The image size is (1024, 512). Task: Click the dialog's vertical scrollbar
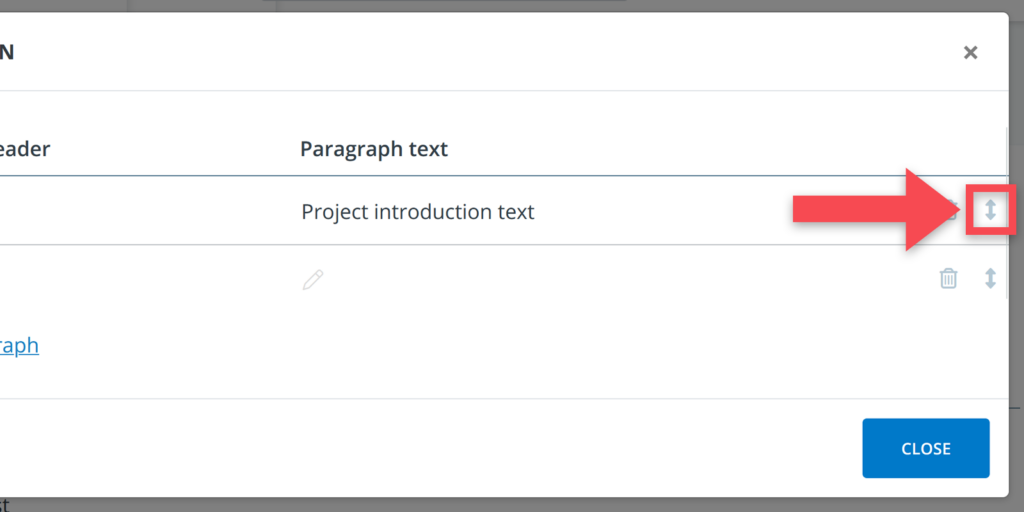[x=1005, y=200]
